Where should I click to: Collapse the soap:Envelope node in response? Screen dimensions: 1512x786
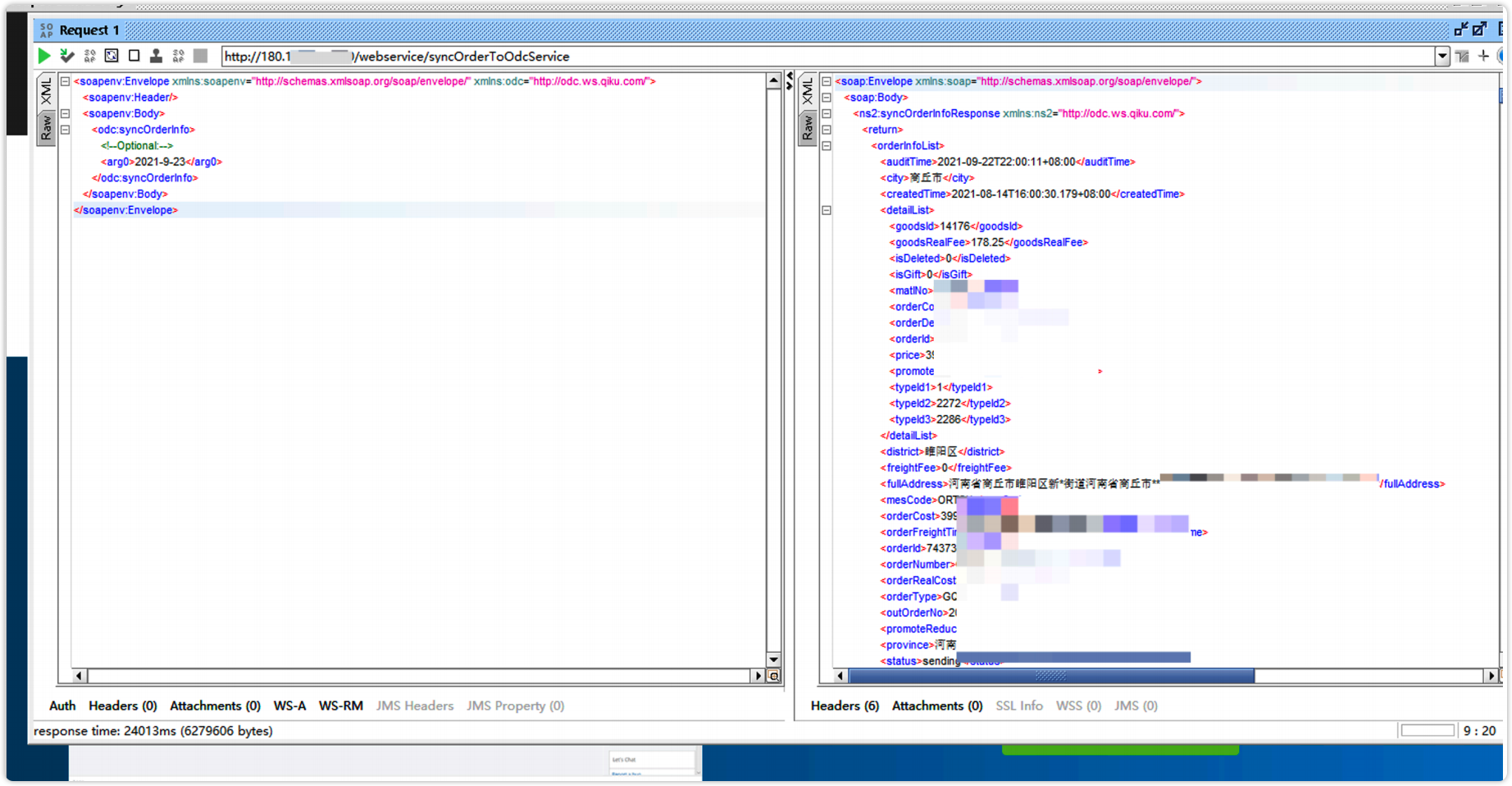pyautogui.click(x=827, y=81)
